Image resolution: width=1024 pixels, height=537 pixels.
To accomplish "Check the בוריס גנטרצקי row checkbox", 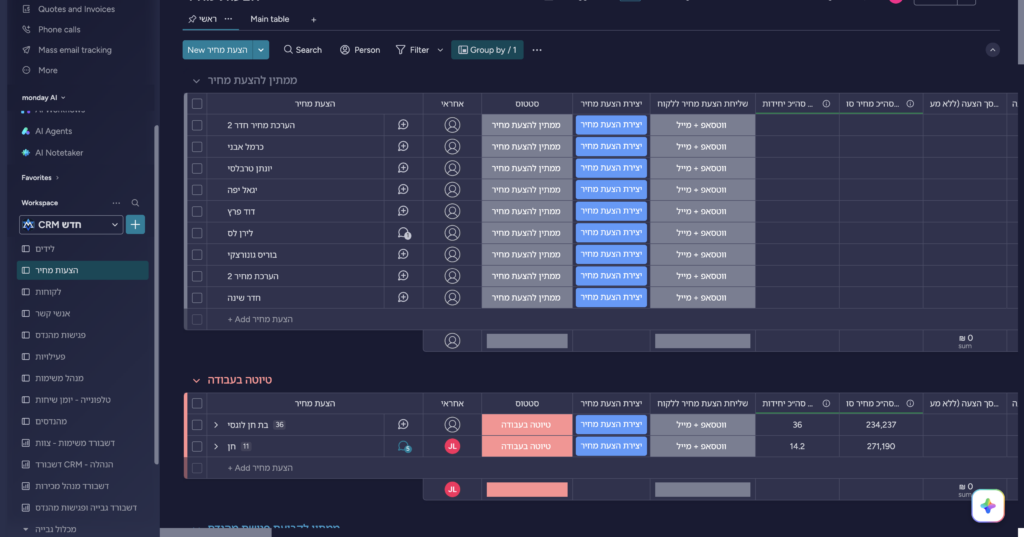I will [197, 255].
